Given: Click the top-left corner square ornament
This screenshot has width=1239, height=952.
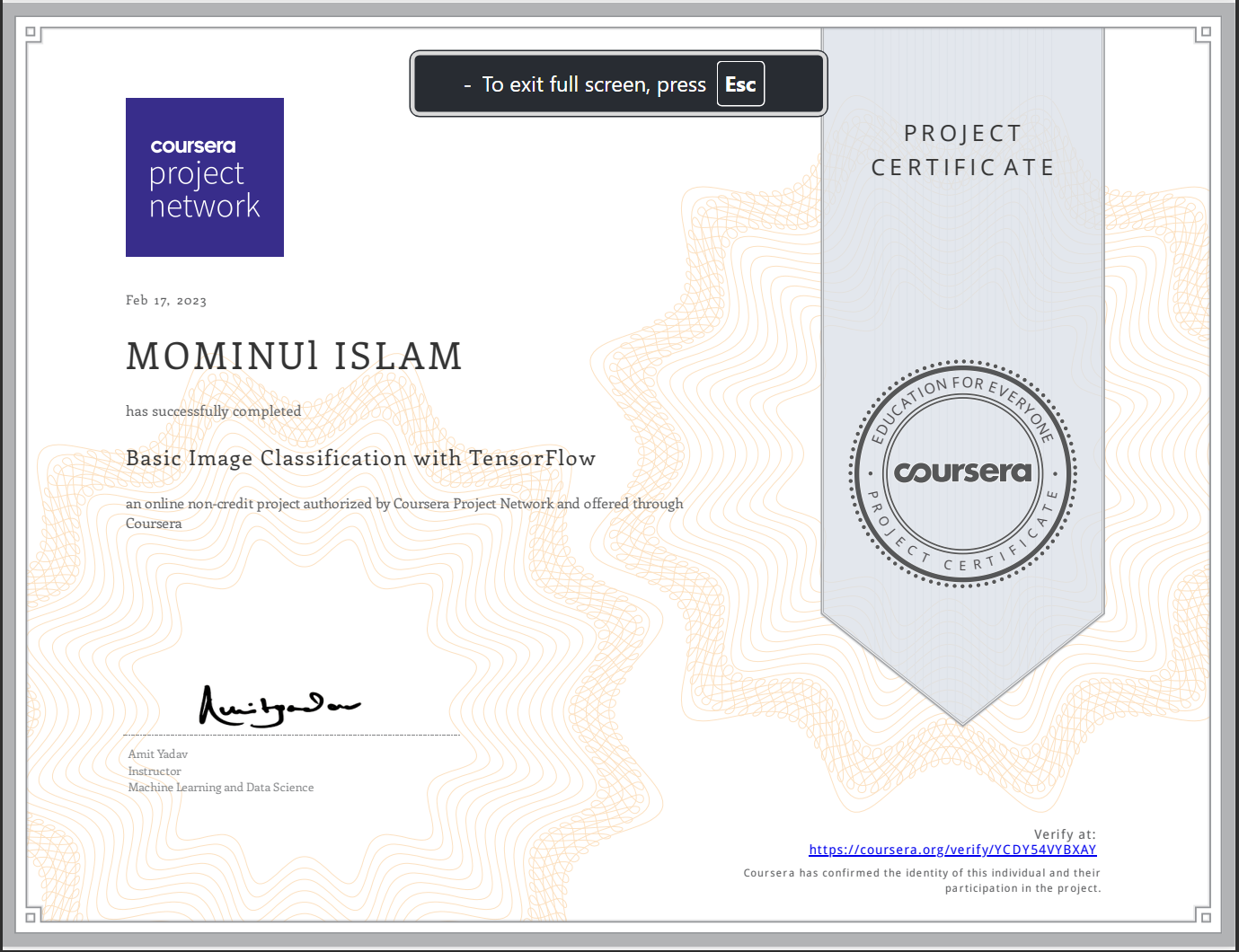Looking at the screenshot, I should (31, 33).
